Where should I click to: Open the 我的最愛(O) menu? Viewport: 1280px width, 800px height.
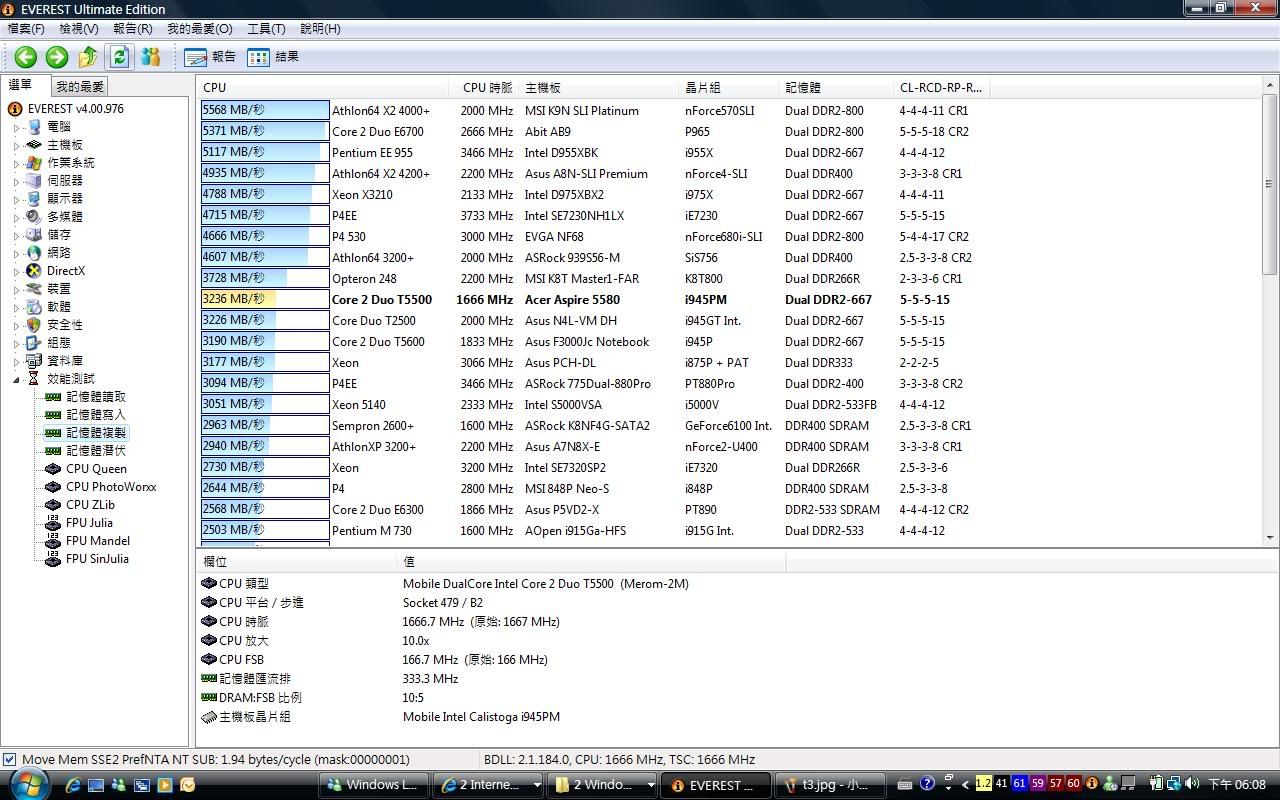tap(200, 29)
